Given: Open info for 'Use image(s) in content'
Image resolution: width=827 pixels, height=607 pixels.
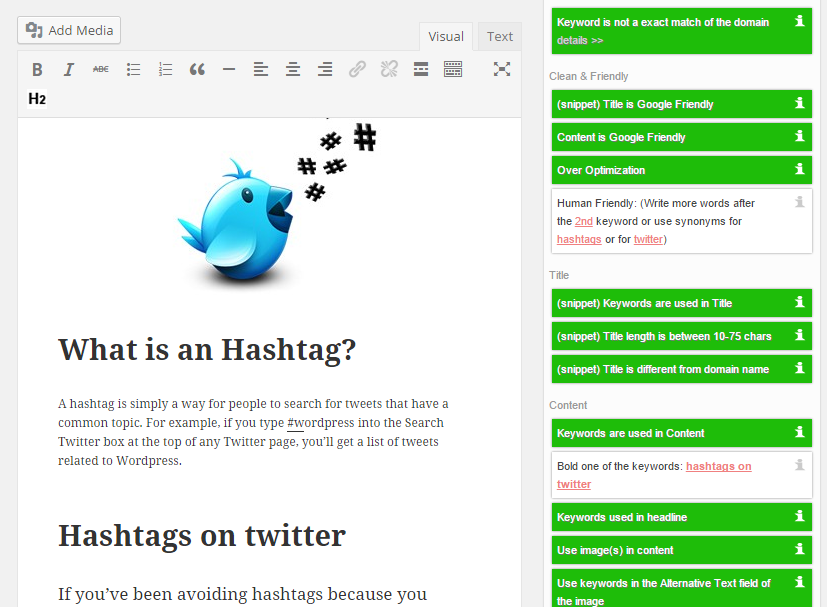Looking at the screenshot, I should [x=800, y=549].
